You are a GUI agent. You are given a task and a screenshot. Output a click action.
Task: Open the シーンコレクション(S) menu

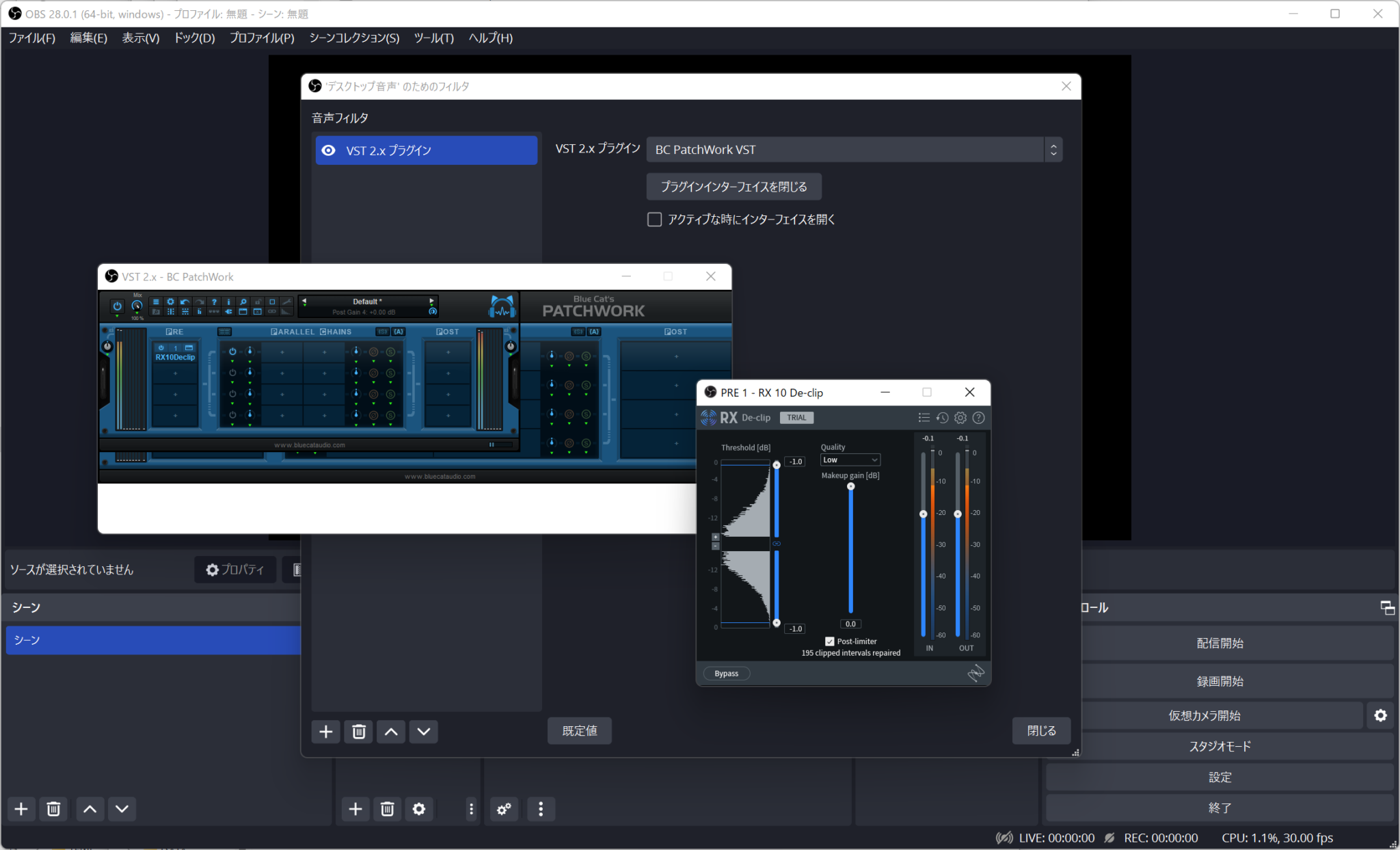354,38
